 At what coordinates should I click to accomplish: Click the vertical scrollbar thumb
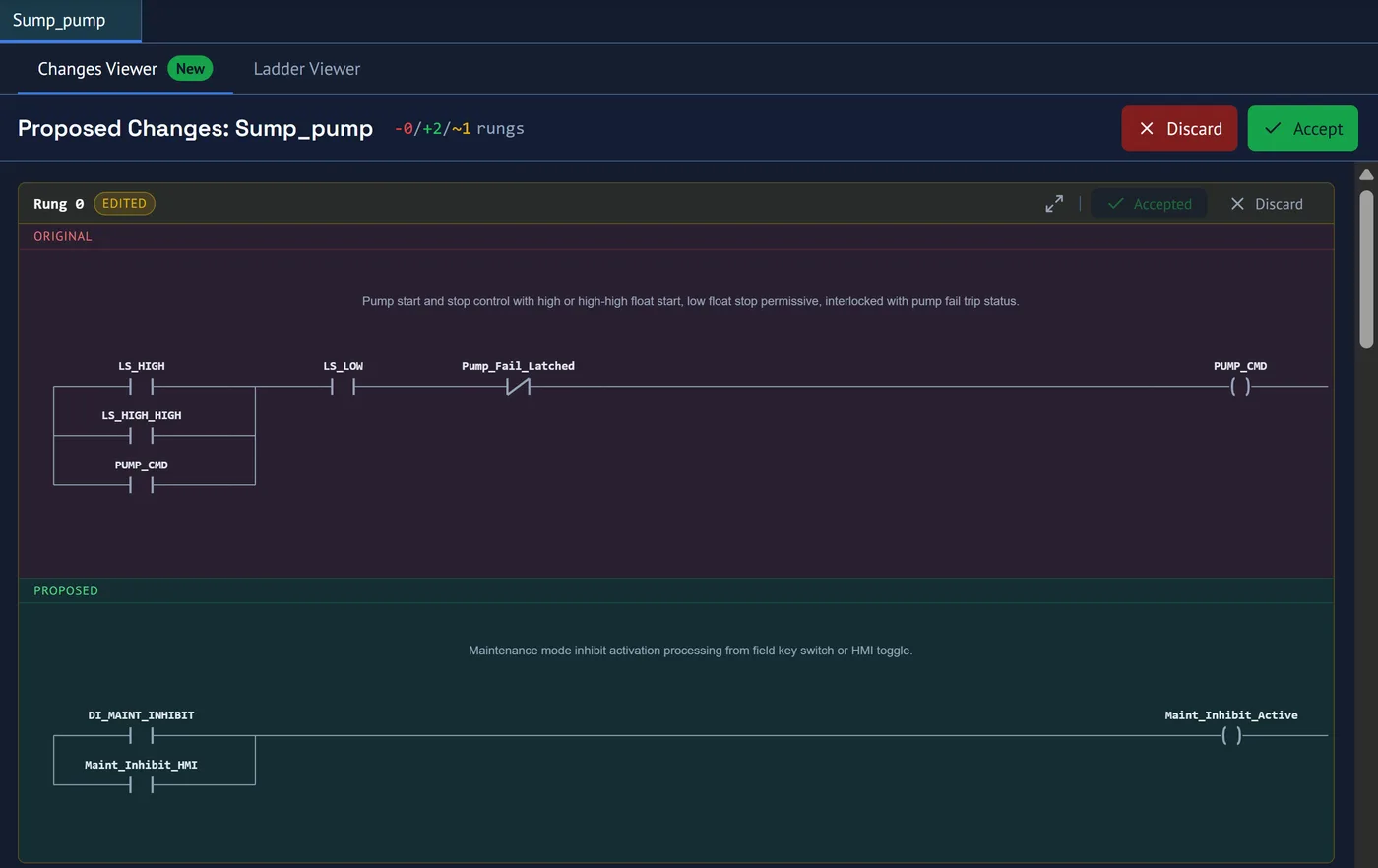[1366, 269]
